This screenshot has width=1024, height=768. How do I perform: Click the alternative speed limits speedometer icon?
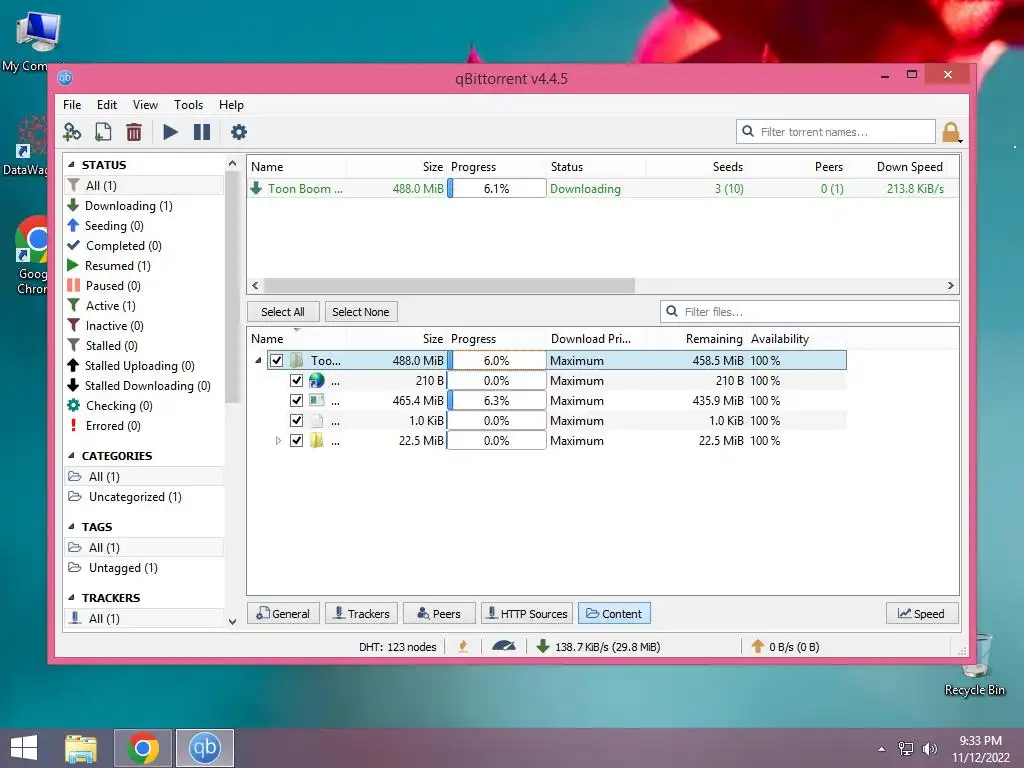(x=504, y=647)
